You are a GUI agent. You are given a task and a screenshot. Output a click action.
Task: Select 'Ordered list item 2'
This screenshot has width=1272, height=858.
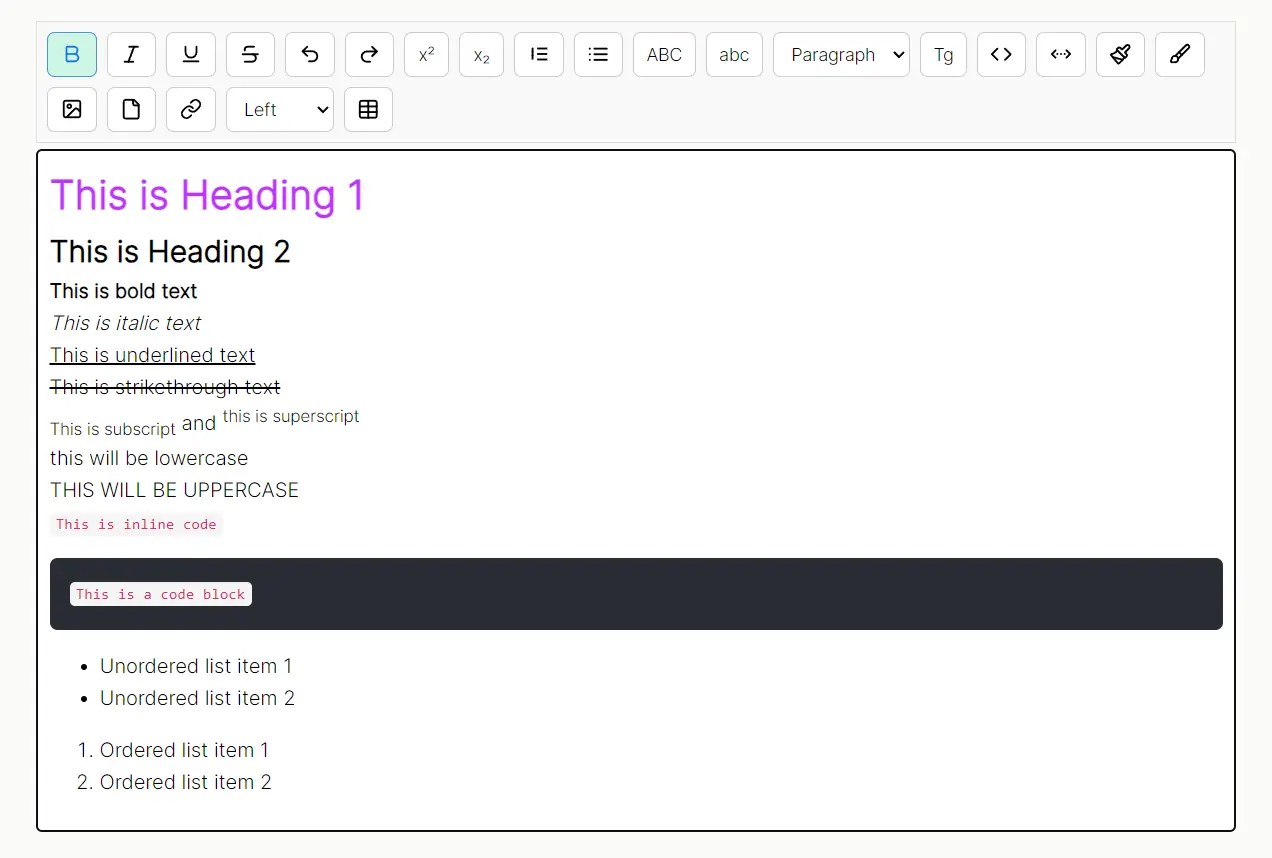tap(186, 782)
